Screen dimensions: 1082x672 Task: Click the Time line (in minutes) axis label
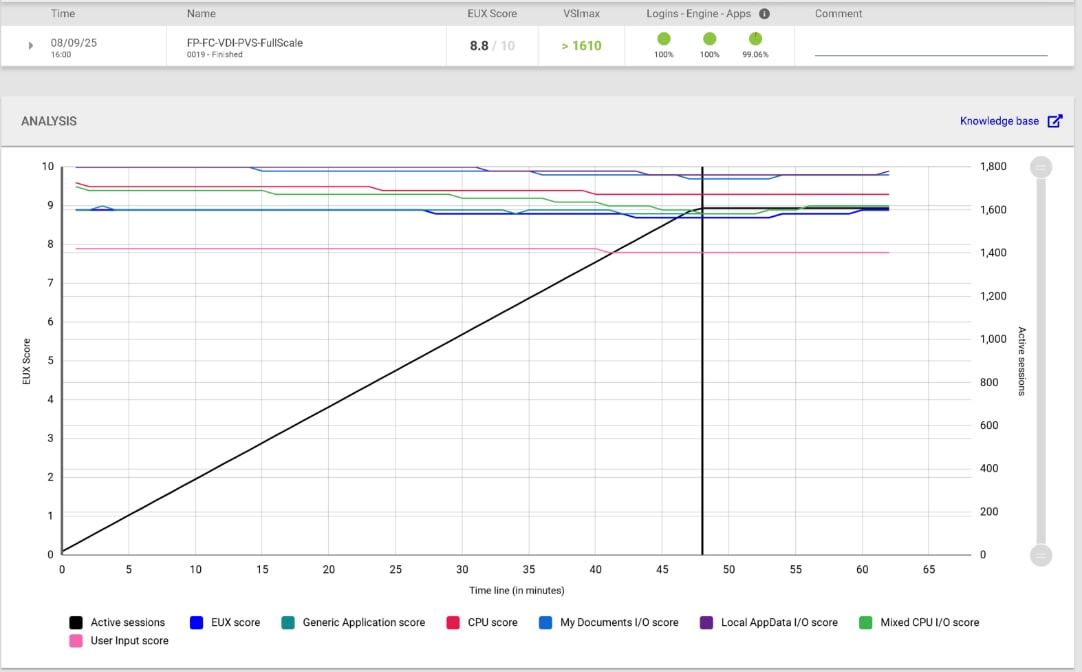tap(517, 591)
